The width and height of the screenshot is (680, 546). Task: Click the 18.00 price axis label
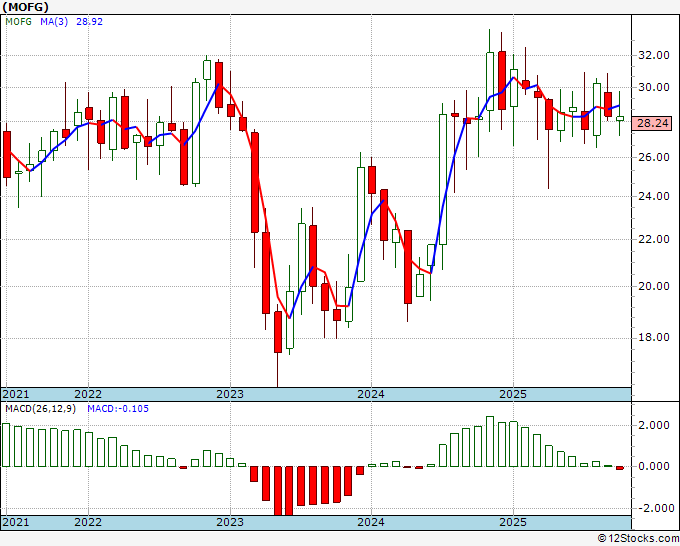[x=653, y=338]
